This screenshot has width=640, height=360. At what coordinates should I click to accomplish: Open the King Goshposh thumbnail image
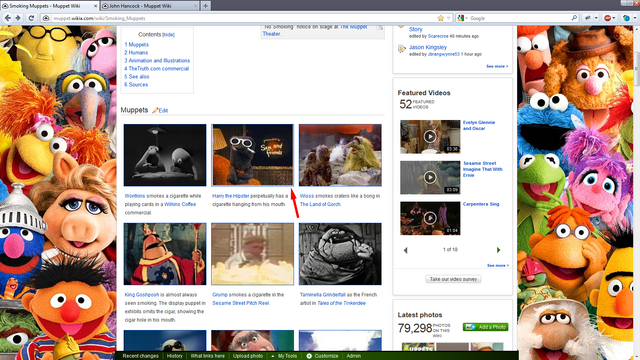165,254
